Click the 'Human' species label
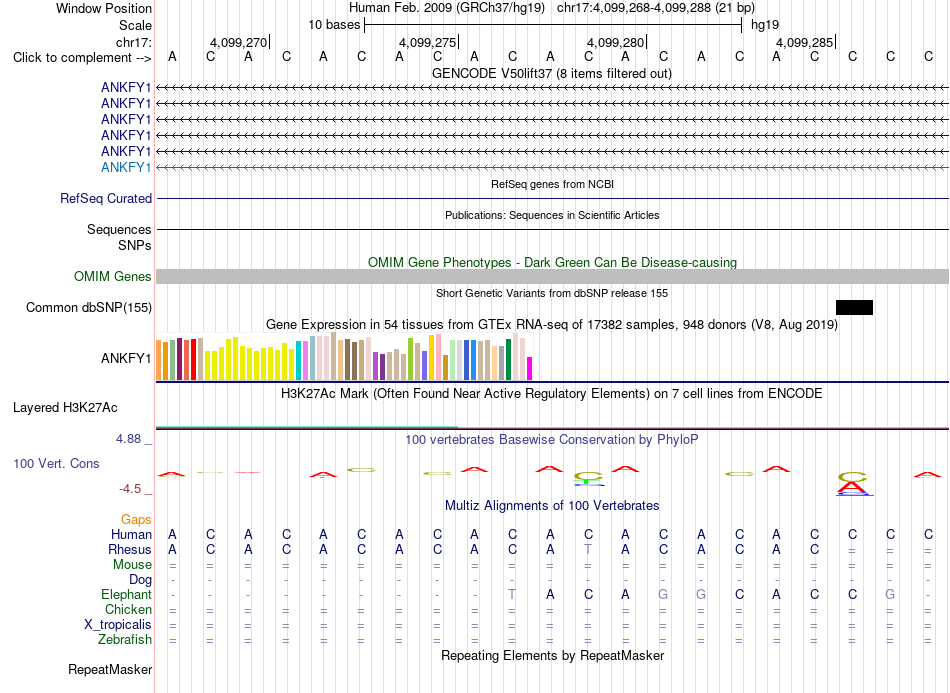The width and height of the screenshot is (950, 693). point(131,534)
